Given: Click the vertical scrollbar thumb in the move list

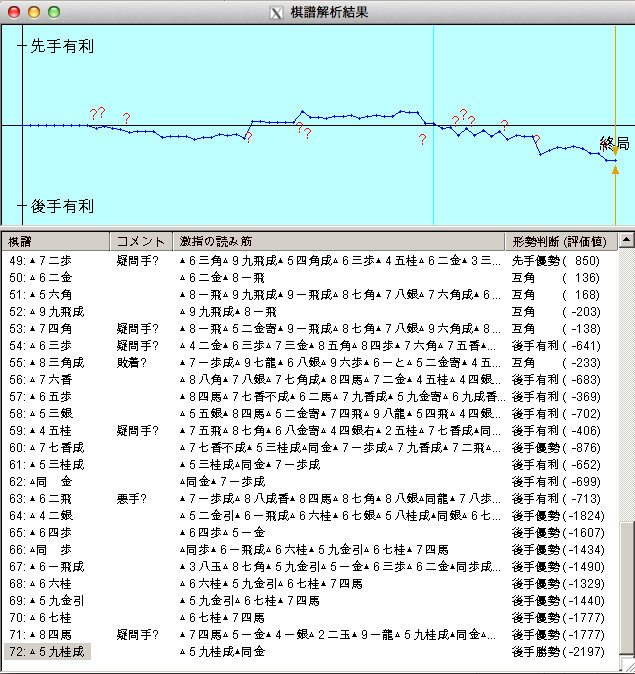Looking at the screenshot, I should coord(627,589).
